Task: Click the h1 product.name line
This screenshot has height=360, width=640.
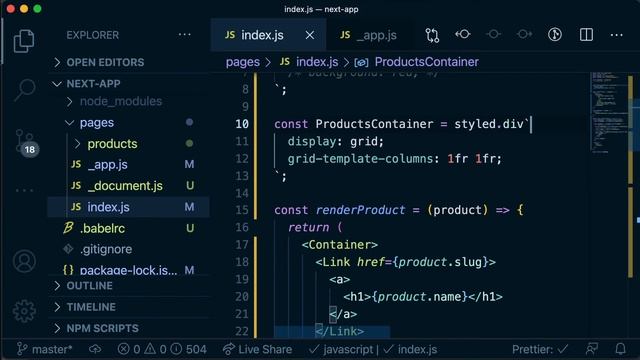Action: pyautogui.click(x=422, y=296)
